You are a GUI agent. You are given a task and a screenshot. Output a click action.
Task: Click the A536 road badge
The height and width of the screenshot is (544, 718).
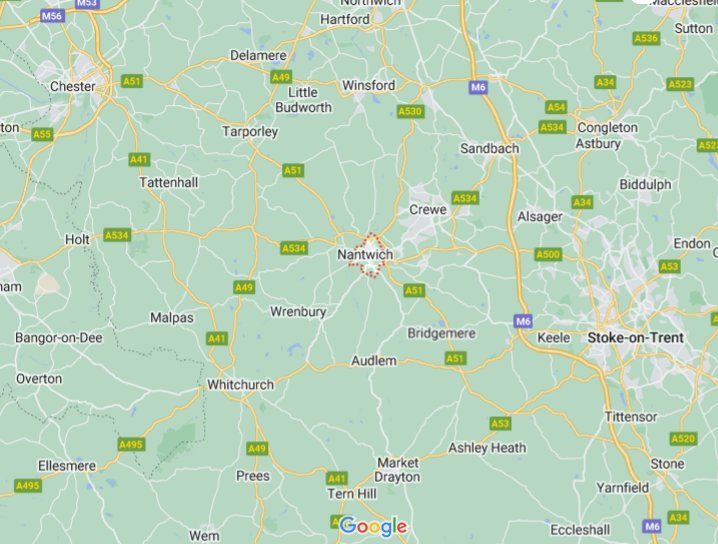point(646,38)
